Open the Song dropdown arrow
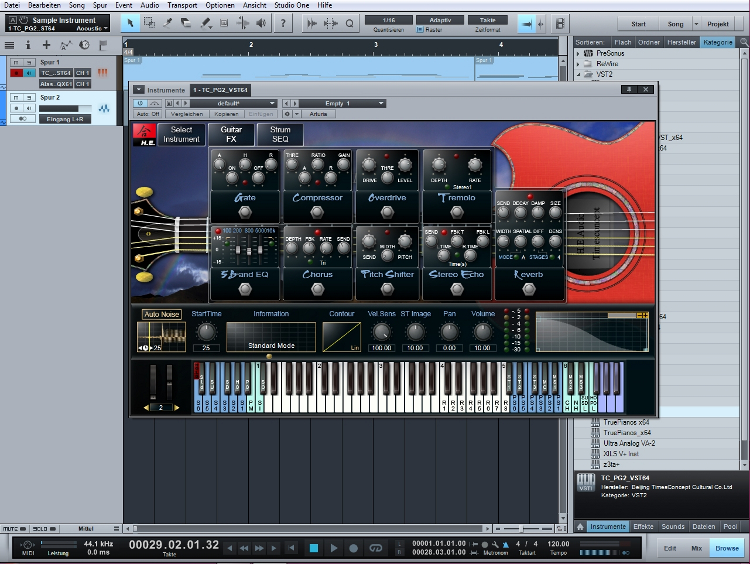This screenshot has width=750, height=564. [696, 23]
